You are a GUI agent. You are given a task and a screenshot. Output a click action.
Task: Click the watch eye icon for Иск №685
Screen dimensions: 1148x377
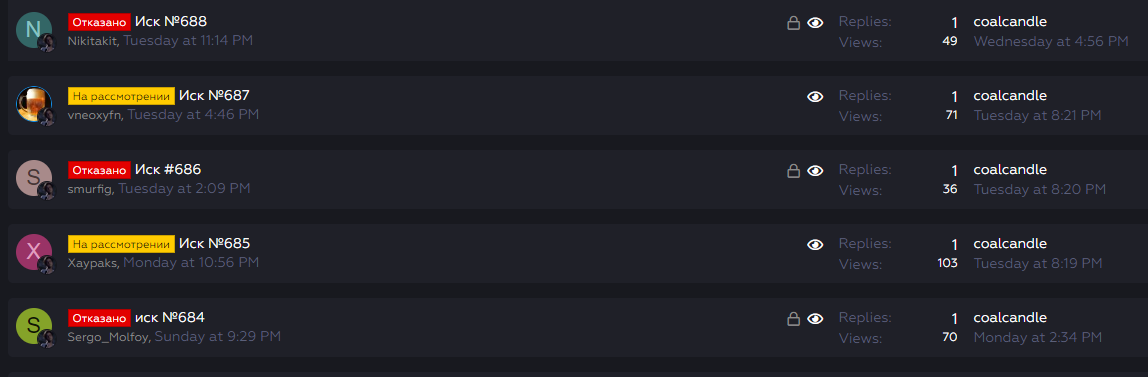pyautogui.click(x=815, y=245)
